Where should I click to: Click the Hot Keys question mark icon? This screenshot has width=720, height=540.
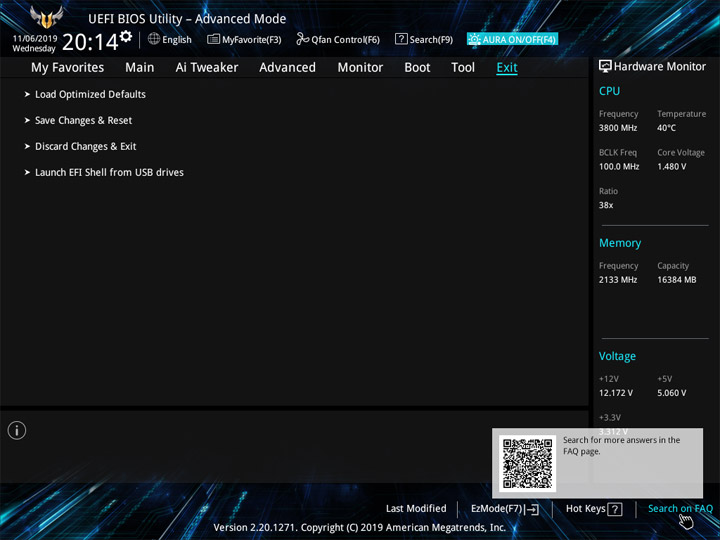(614, 509)
